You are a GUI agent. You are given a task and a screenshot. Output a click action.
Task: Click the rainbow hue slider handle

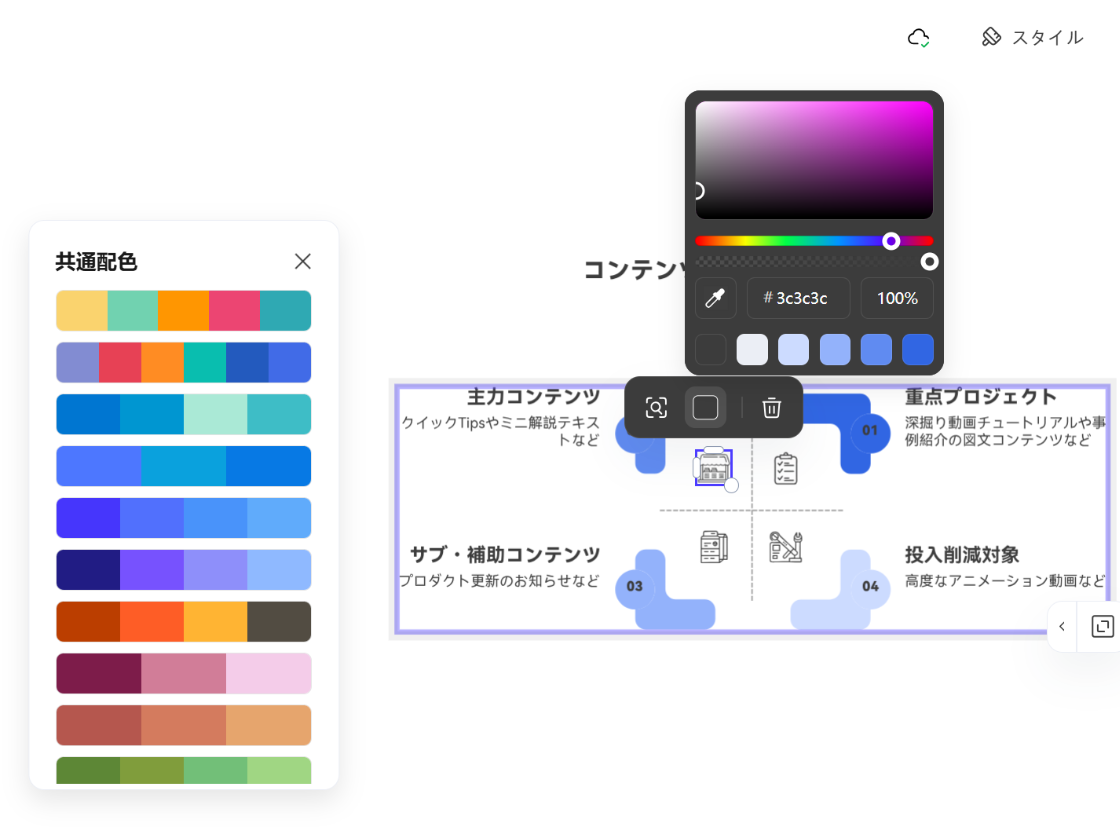(891, 241)
